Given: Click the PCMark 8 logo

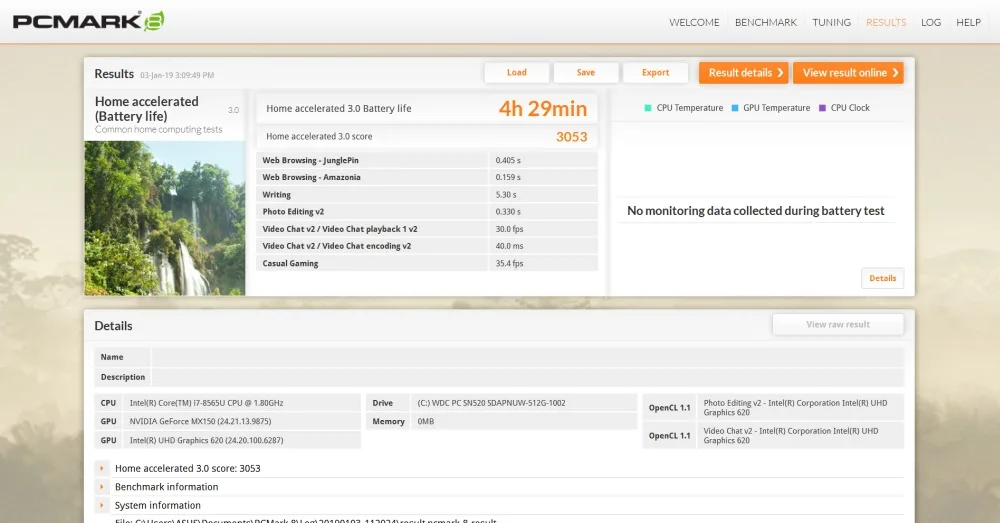Looking at the screenshot, I should point(89,21).
